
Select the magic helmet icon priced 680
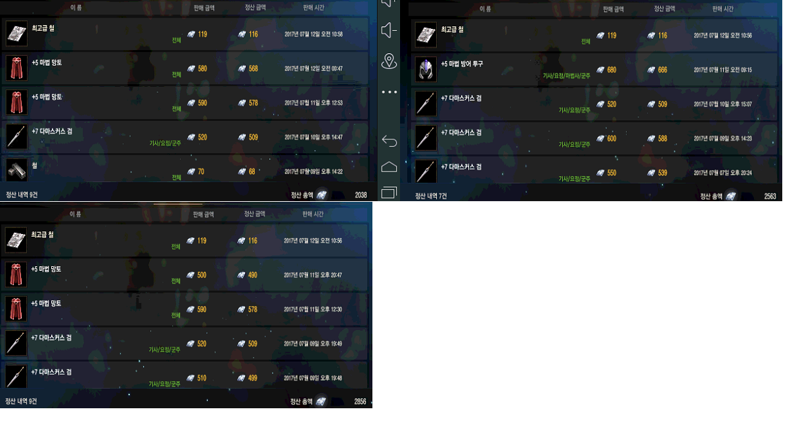click(x=426, y=69)
